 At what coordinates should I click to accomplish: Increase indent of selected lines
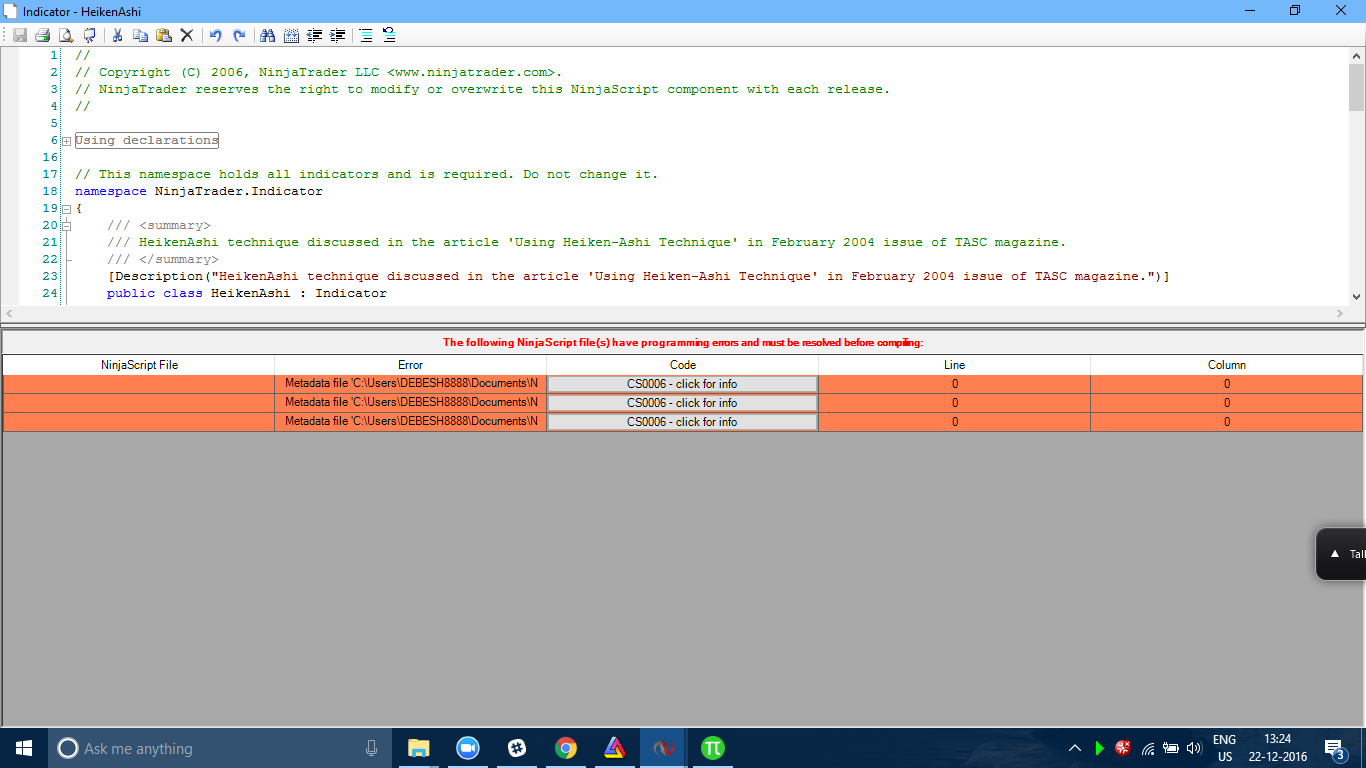pyautogui.click(x=337, y=35)
